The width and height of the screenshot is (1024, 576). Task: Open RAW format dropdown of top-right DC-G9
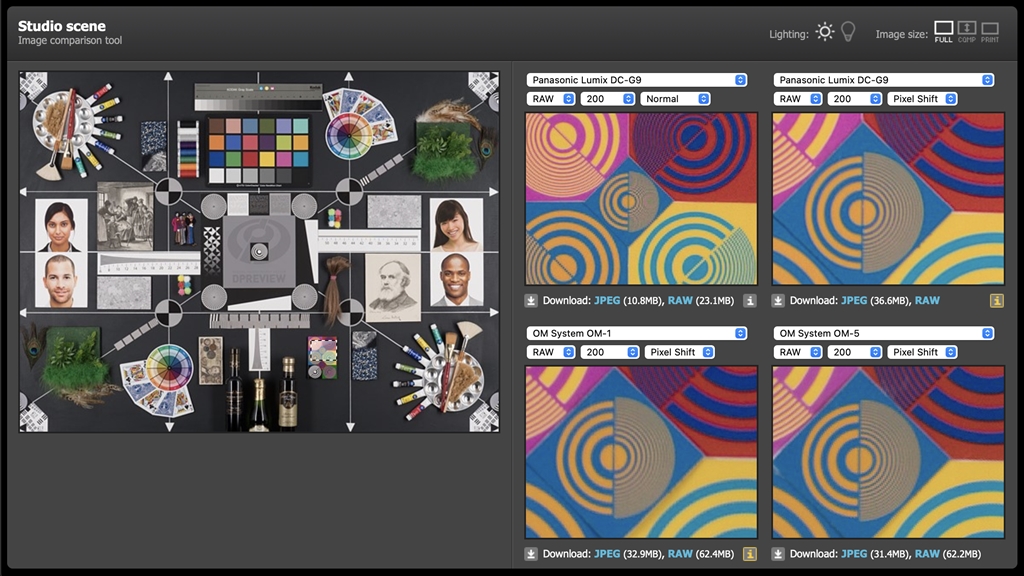pyautogui.click(x=797, y=99)
